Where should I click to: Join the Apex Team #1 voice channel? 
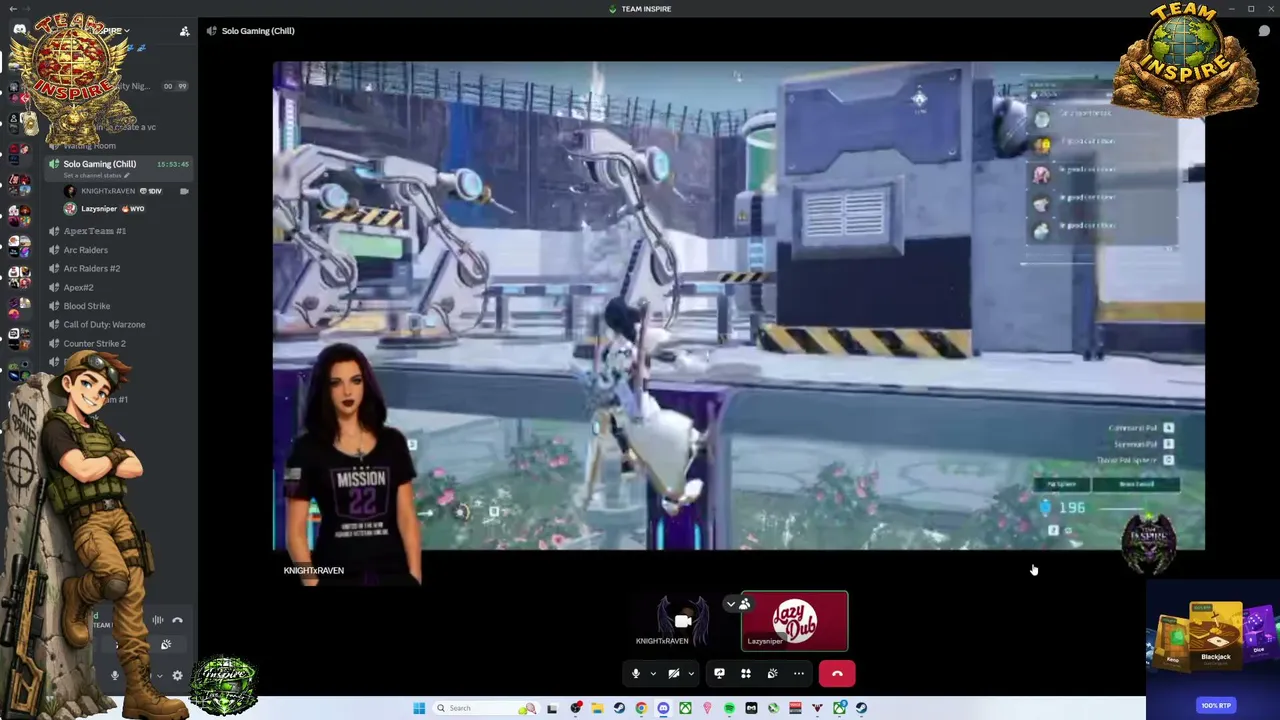point(95,231)
